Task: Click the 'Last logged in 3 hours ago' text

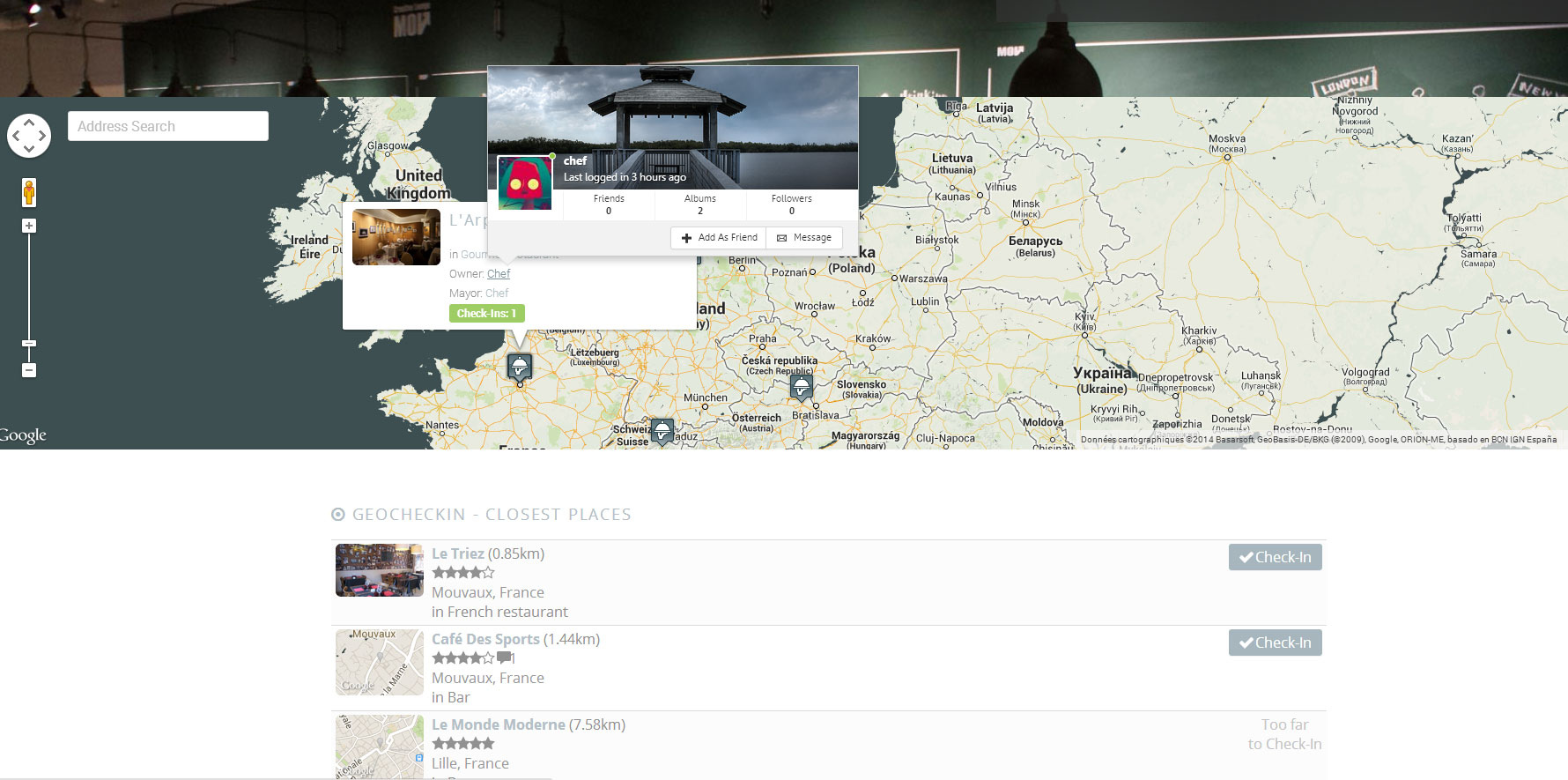Action: (x=625, y=177)
